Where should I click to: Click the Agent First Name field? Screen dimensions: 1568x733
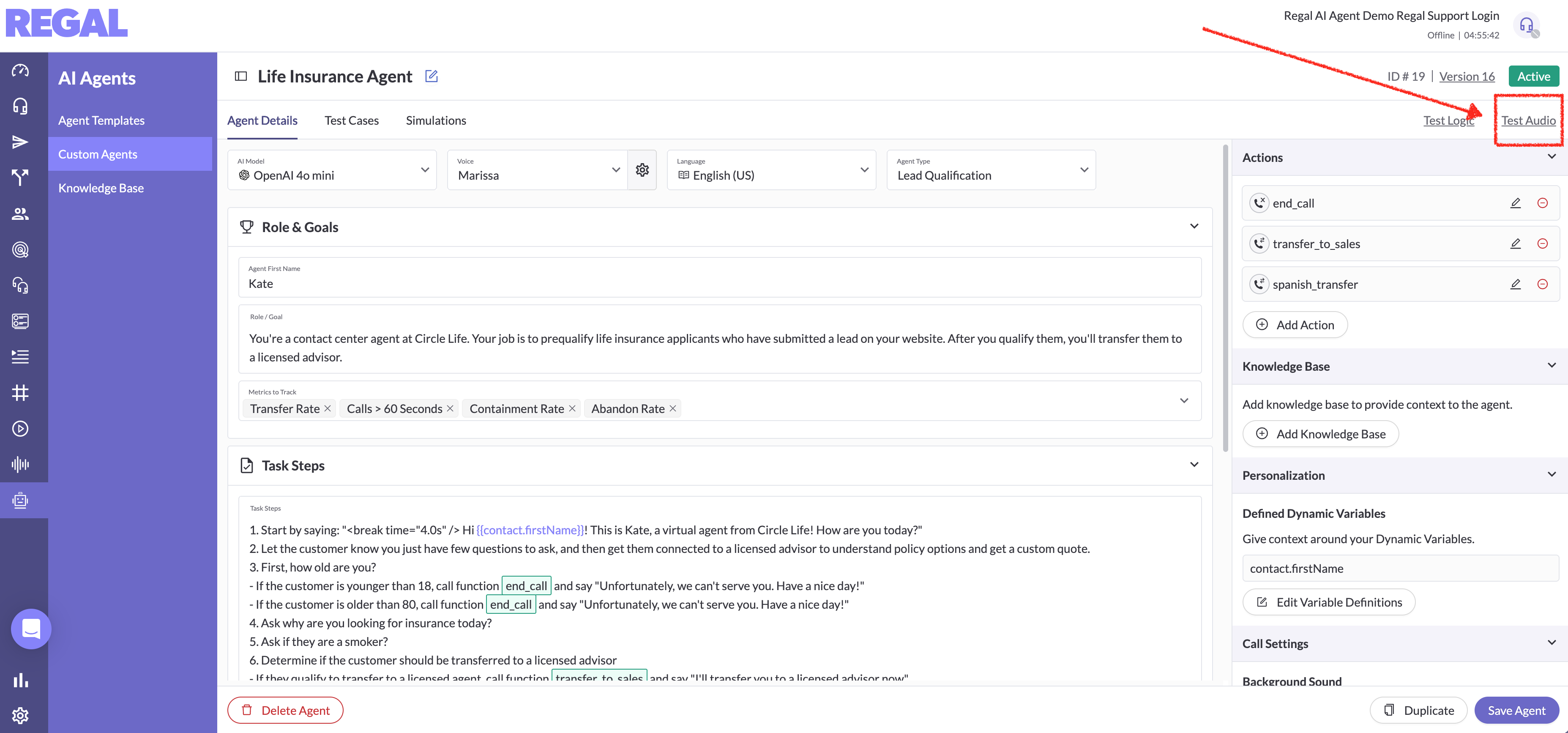coord(719,284)
